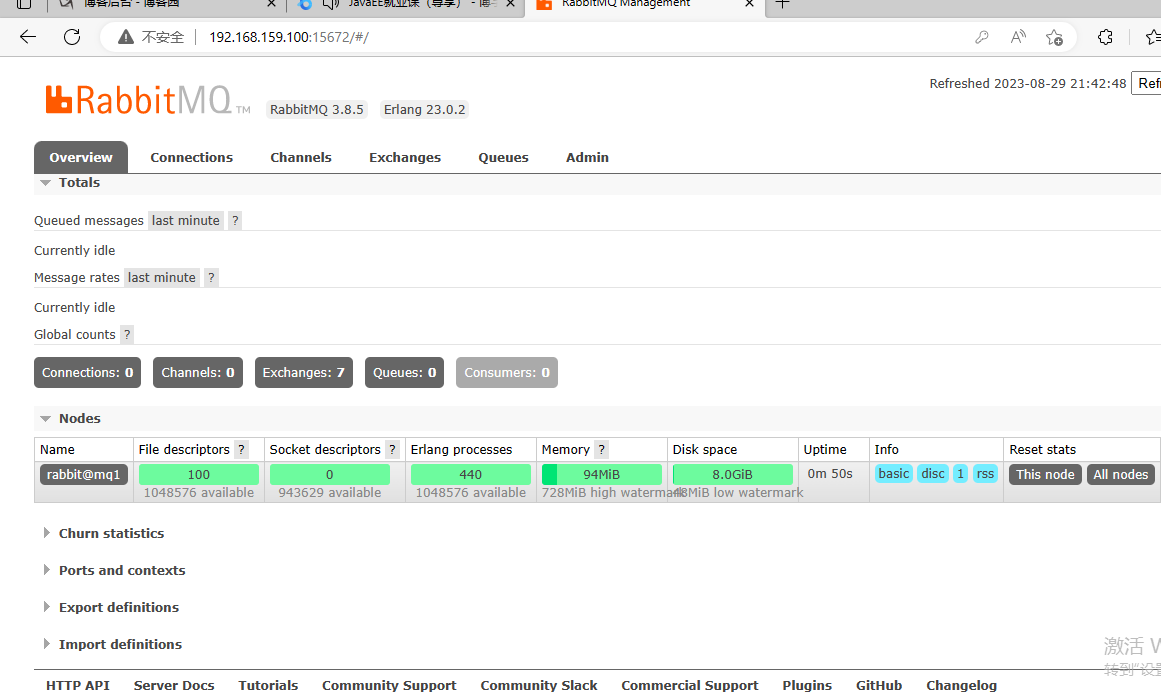Reset stats for All nodes

pos(1121,474)
